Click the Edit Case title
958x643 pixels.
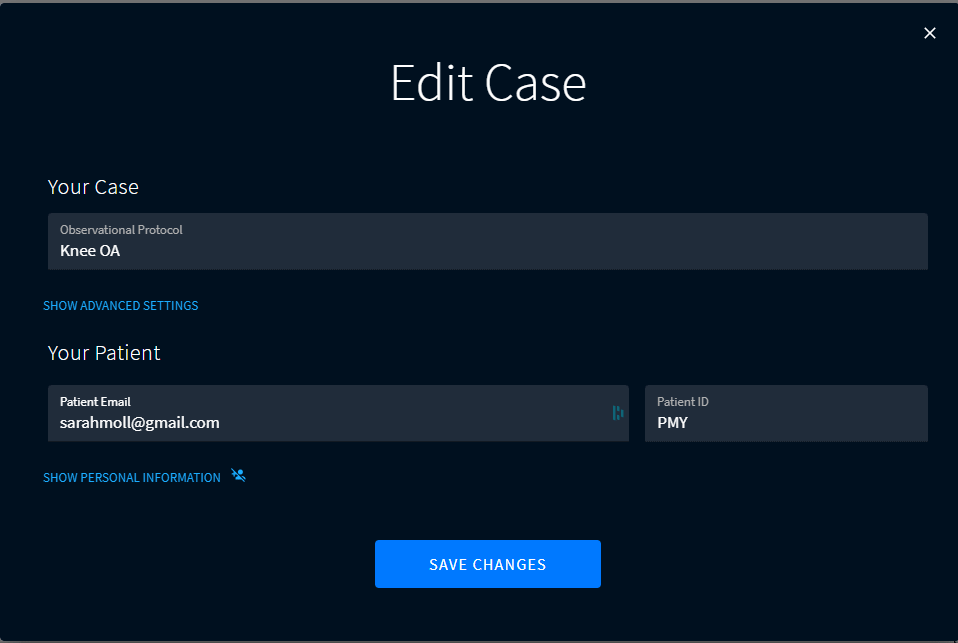[488, 83]
